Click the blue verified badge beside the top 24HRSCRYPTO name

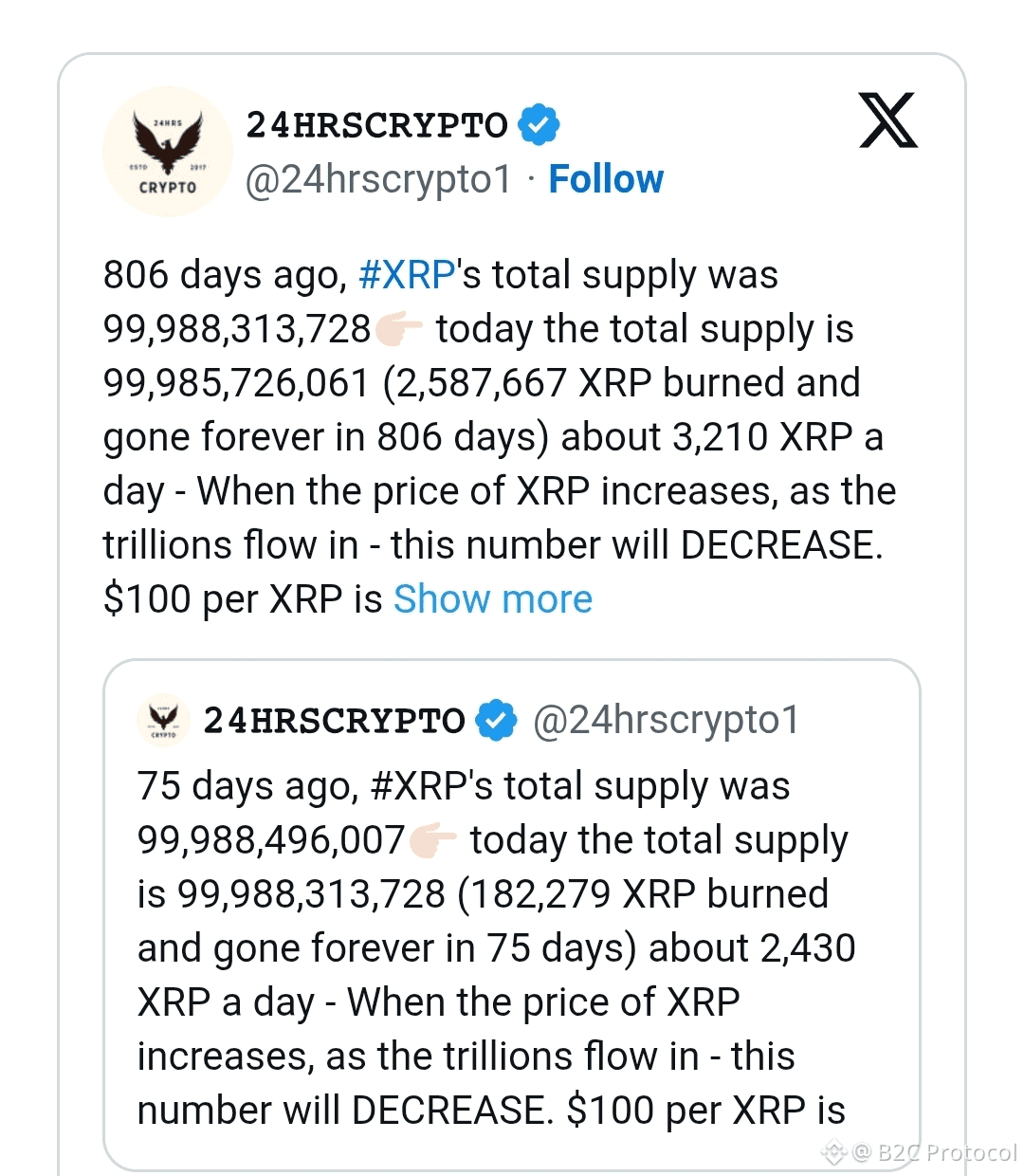coord(539,124)
